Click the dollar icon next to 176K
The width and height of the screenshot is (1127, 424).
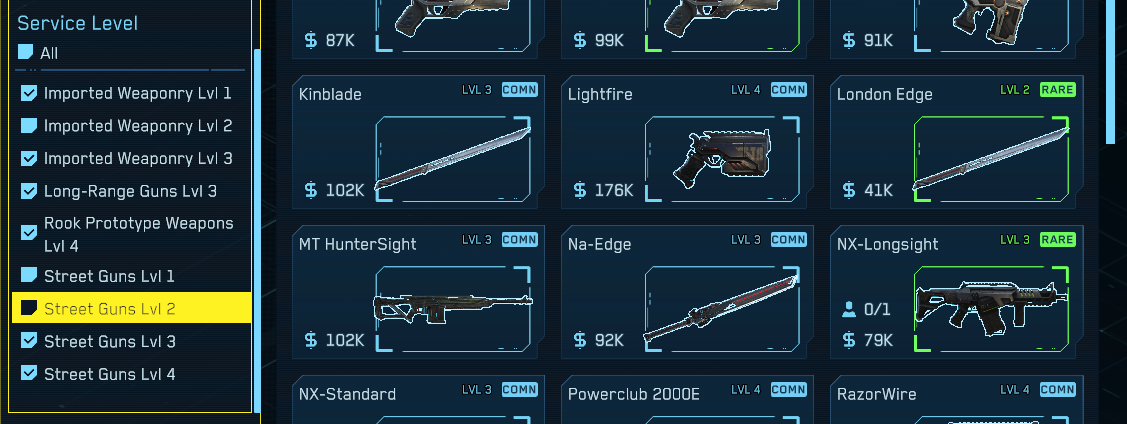tap(580, 190)
